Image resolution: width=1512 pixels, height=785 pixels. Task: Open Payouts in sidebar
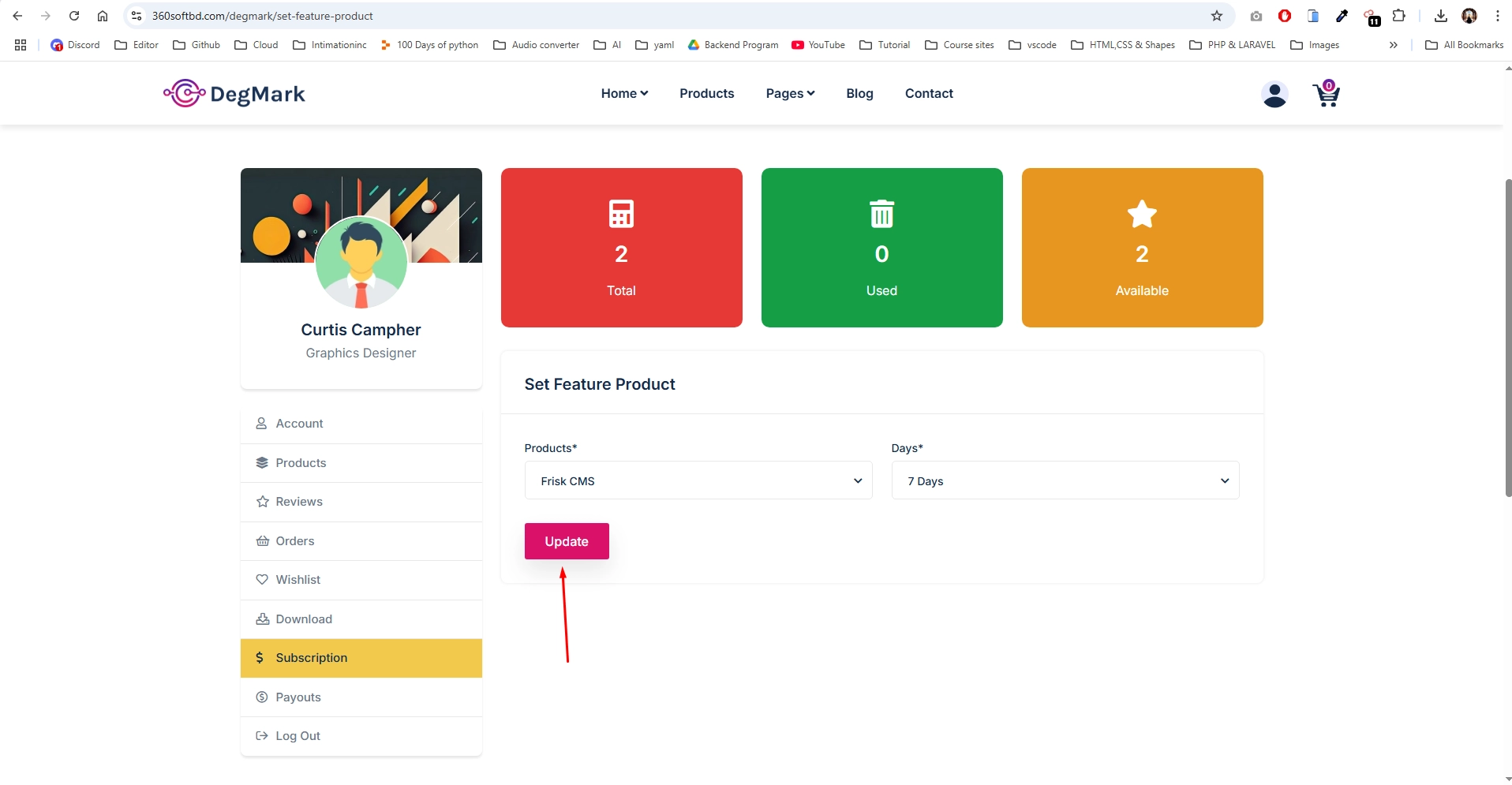[361, 697]
